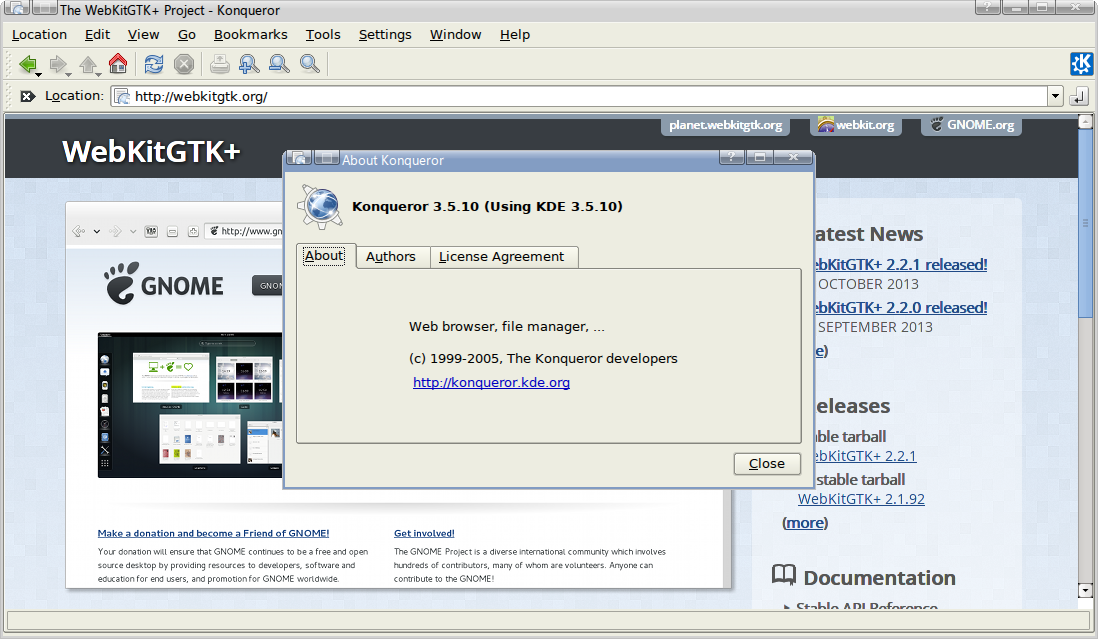1098x639 pixels.
Task: Open the Back history dropdown arrow
Action: [39, 74]
